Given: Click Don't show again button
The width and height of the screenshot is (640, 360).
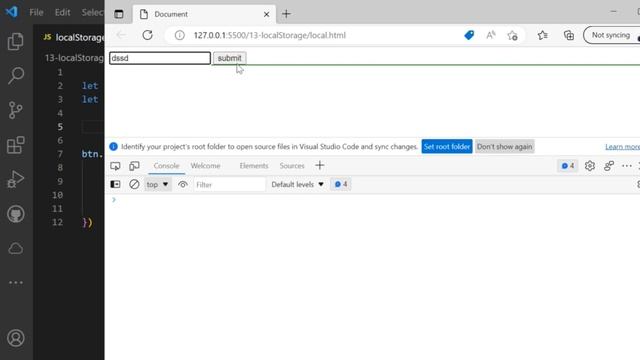Looking at the screenshot, I should 504,147.
